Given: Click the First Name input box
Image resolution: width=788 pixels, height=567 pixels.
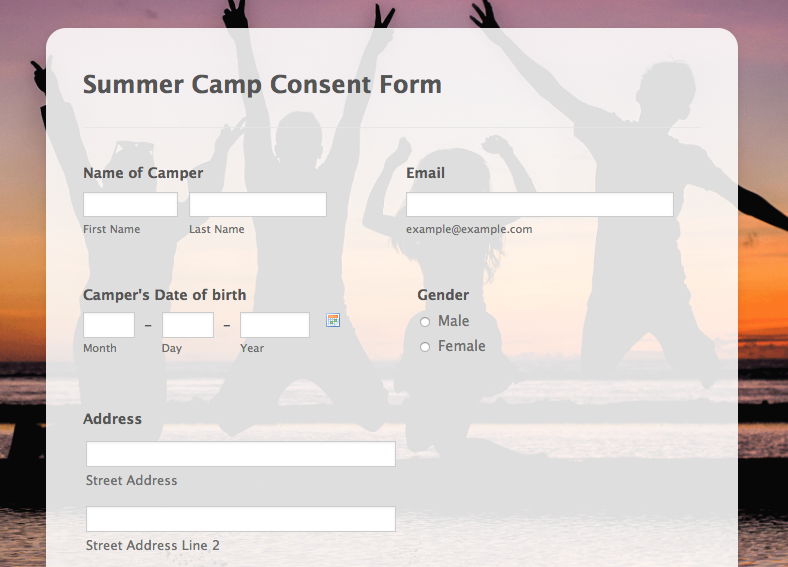Looking at the screenshot, I should coord(130,205).
